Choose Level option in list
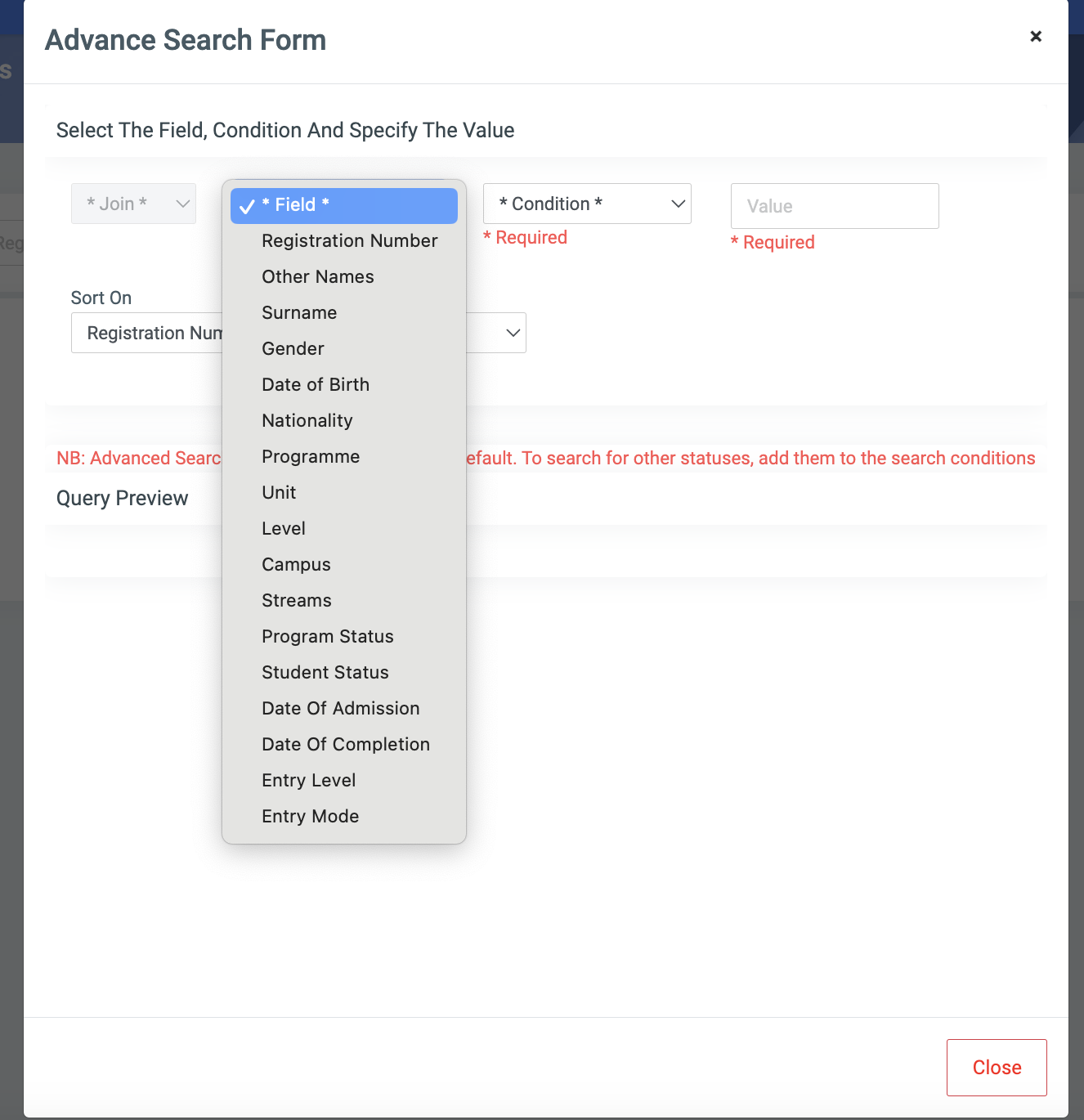This screenshot has width=1084, height=1120. 344,529
